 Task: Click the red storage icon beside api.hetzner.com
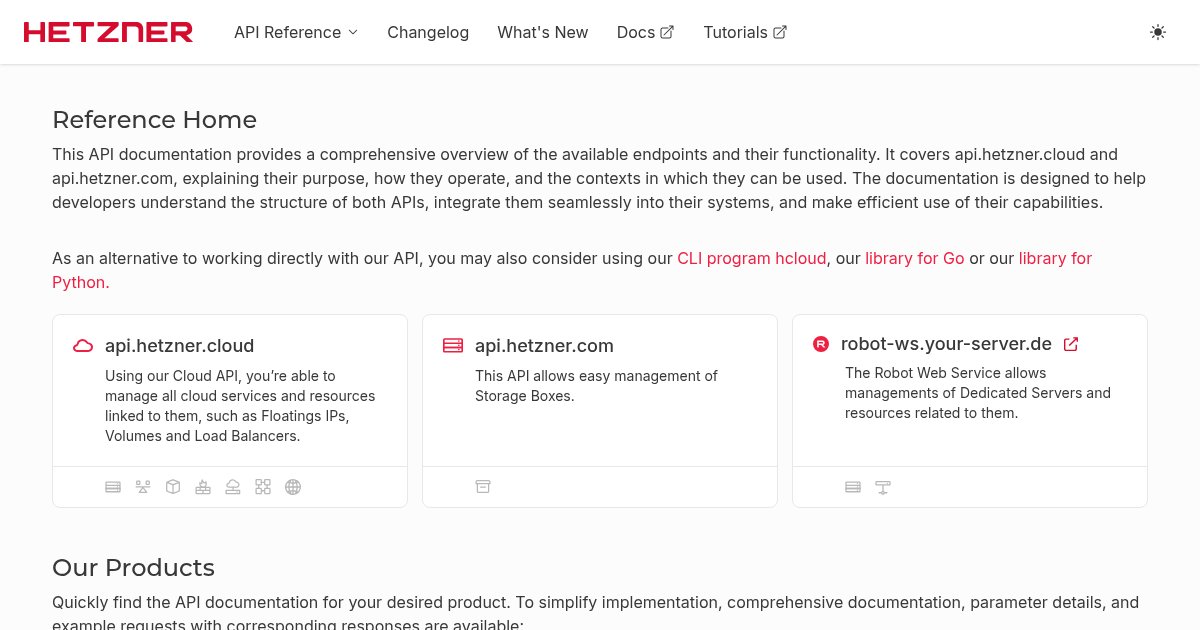pyautogui.click(x=453, y=346)
